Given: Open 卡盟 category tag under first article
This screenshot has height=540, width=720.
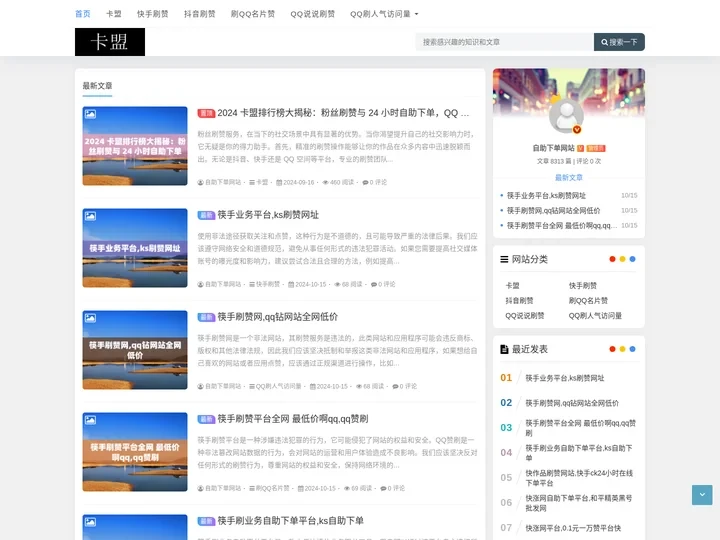Looking at the screenshot, I should (x=262, y=182).
